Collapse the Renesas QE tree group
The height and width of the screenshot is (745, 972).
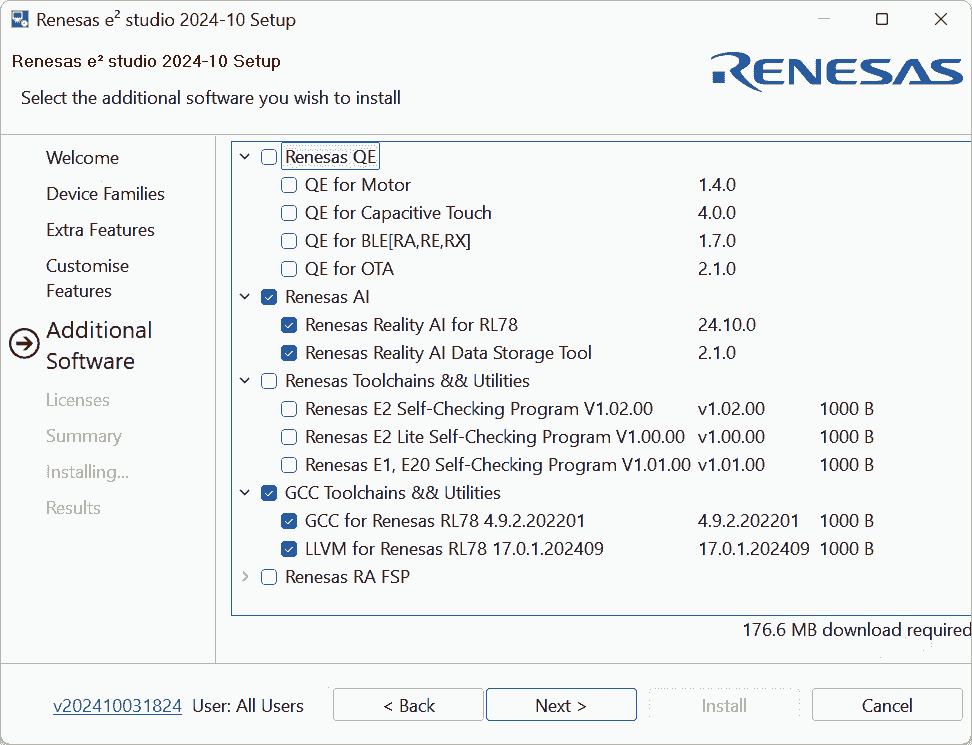coord(245,157)
